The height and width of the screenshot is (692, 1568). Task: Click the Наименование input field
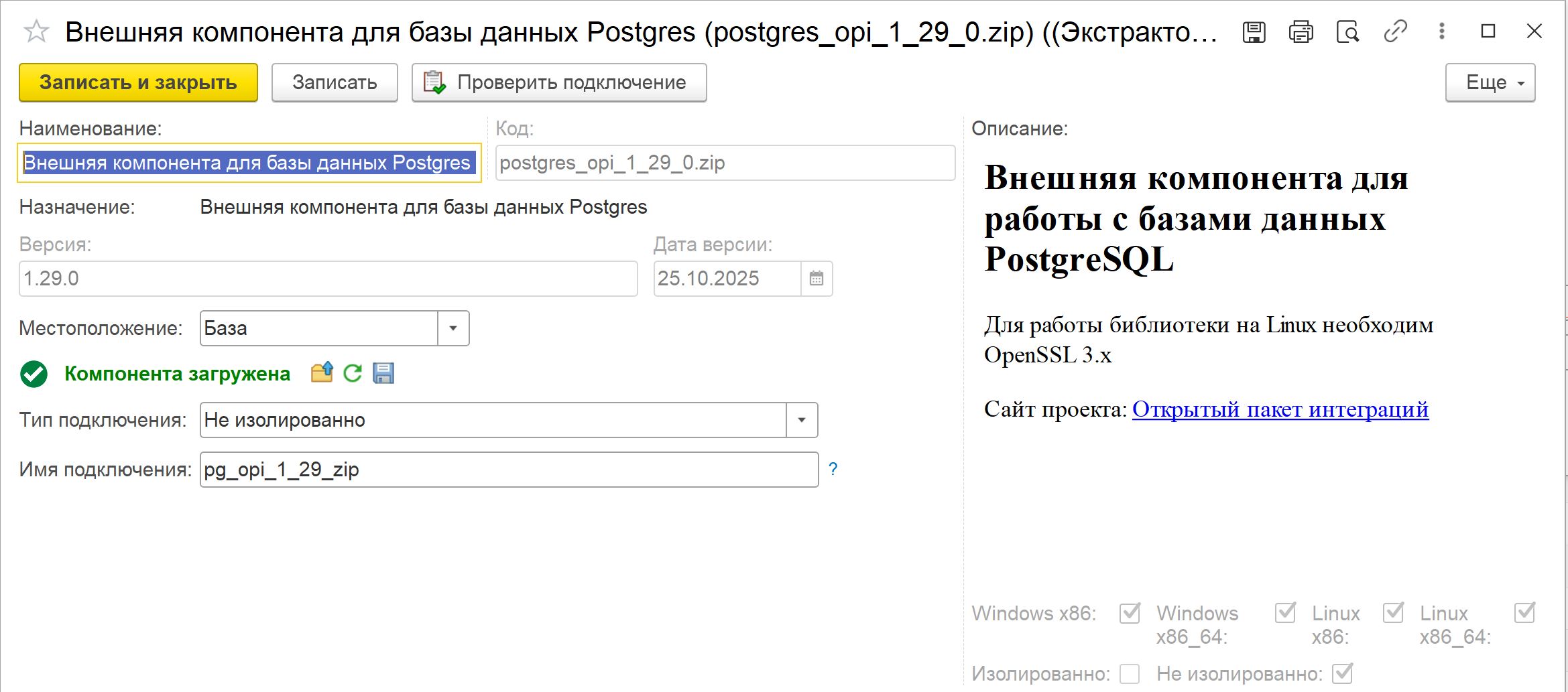(249, 162)
